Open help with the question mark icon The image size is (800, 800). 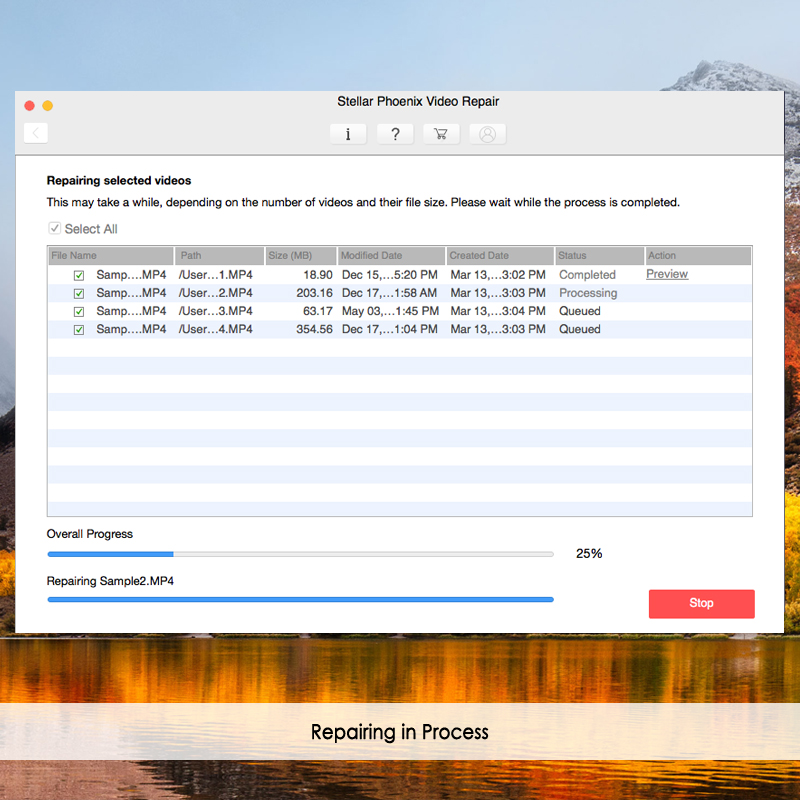click(395, 134)
